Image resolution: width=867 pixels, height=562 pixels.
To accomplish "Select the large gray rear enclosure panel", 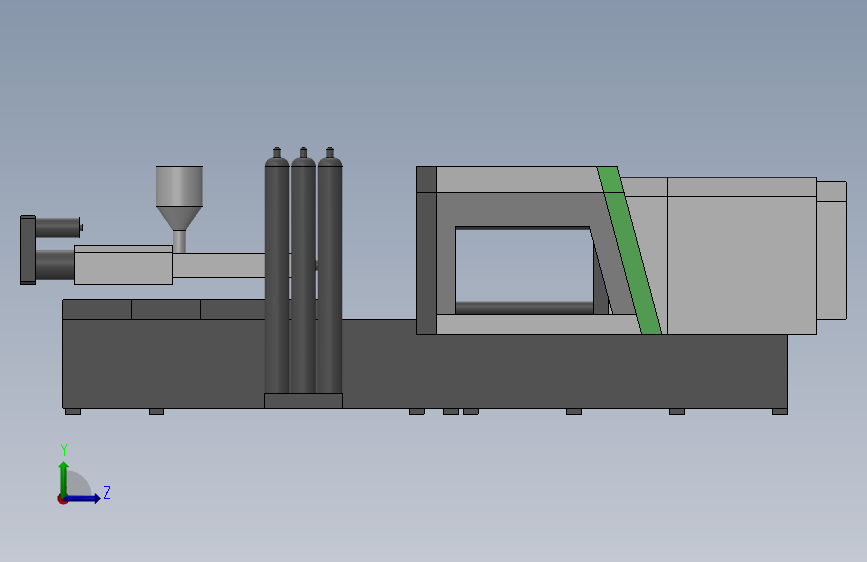I will (x=741, y=264).
